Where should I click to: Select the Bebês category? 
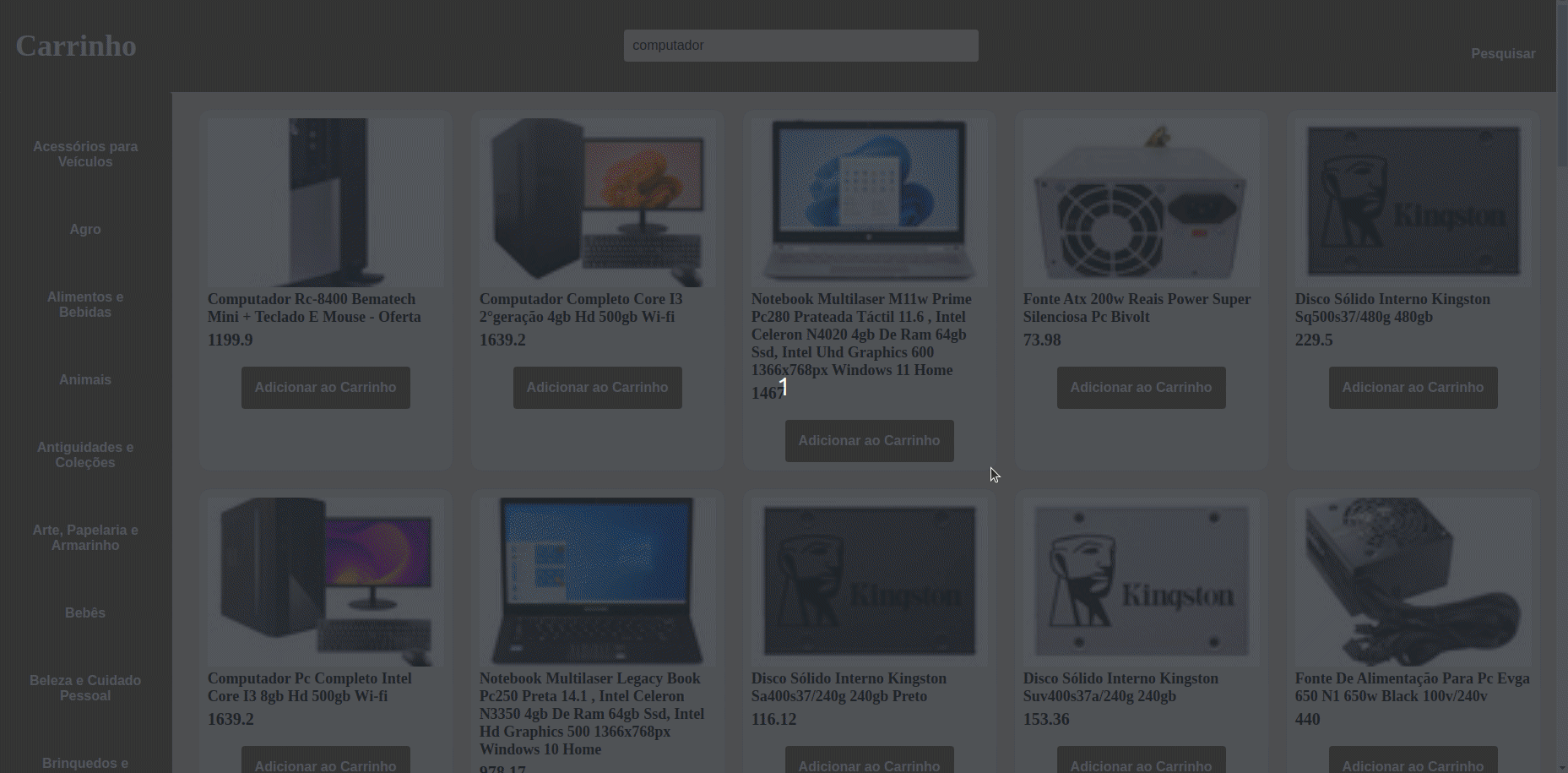pos(85,612)
